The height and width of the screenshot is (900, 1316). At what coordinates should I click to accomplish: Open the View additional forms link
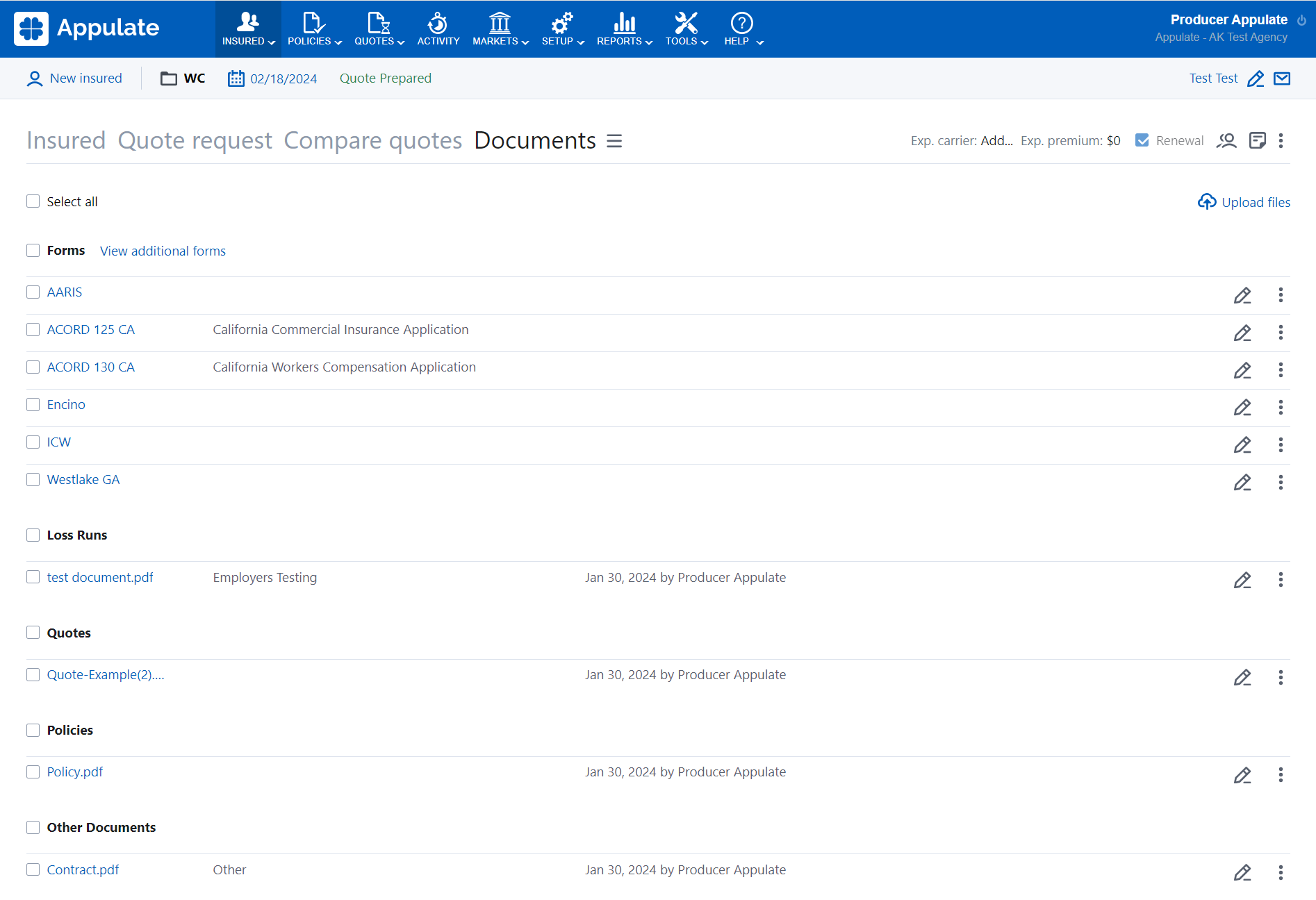(x=163, y=251)
